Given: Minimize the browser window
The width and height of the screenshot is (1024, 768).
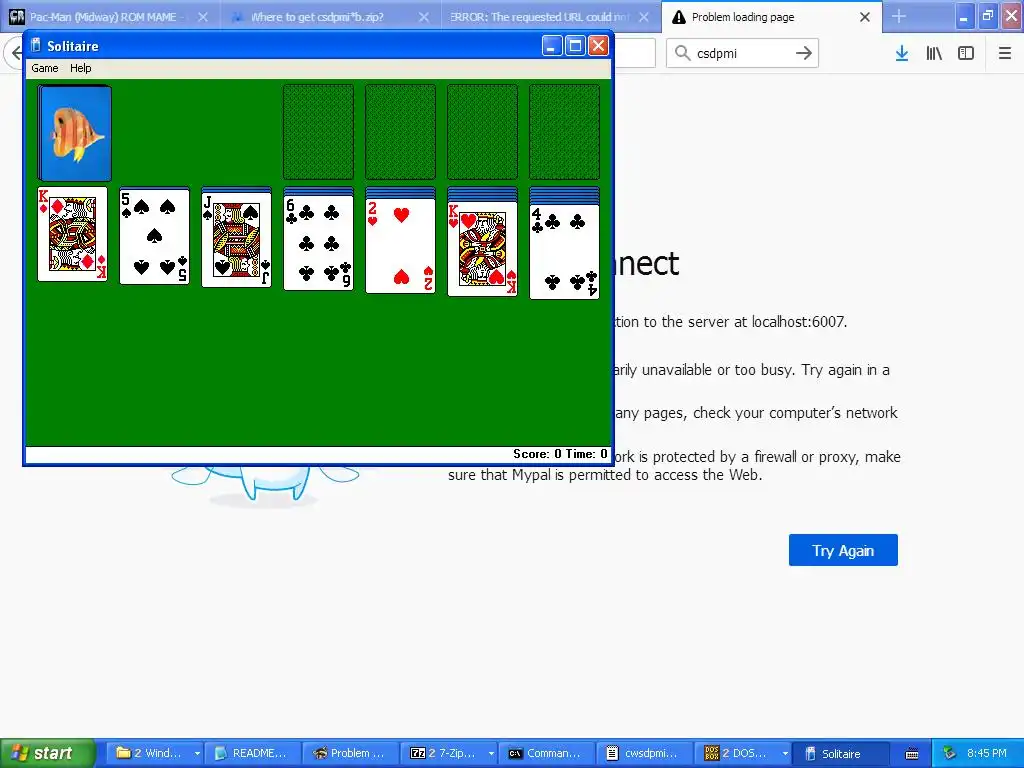Looking at the screenshot, I should (964, 16).
